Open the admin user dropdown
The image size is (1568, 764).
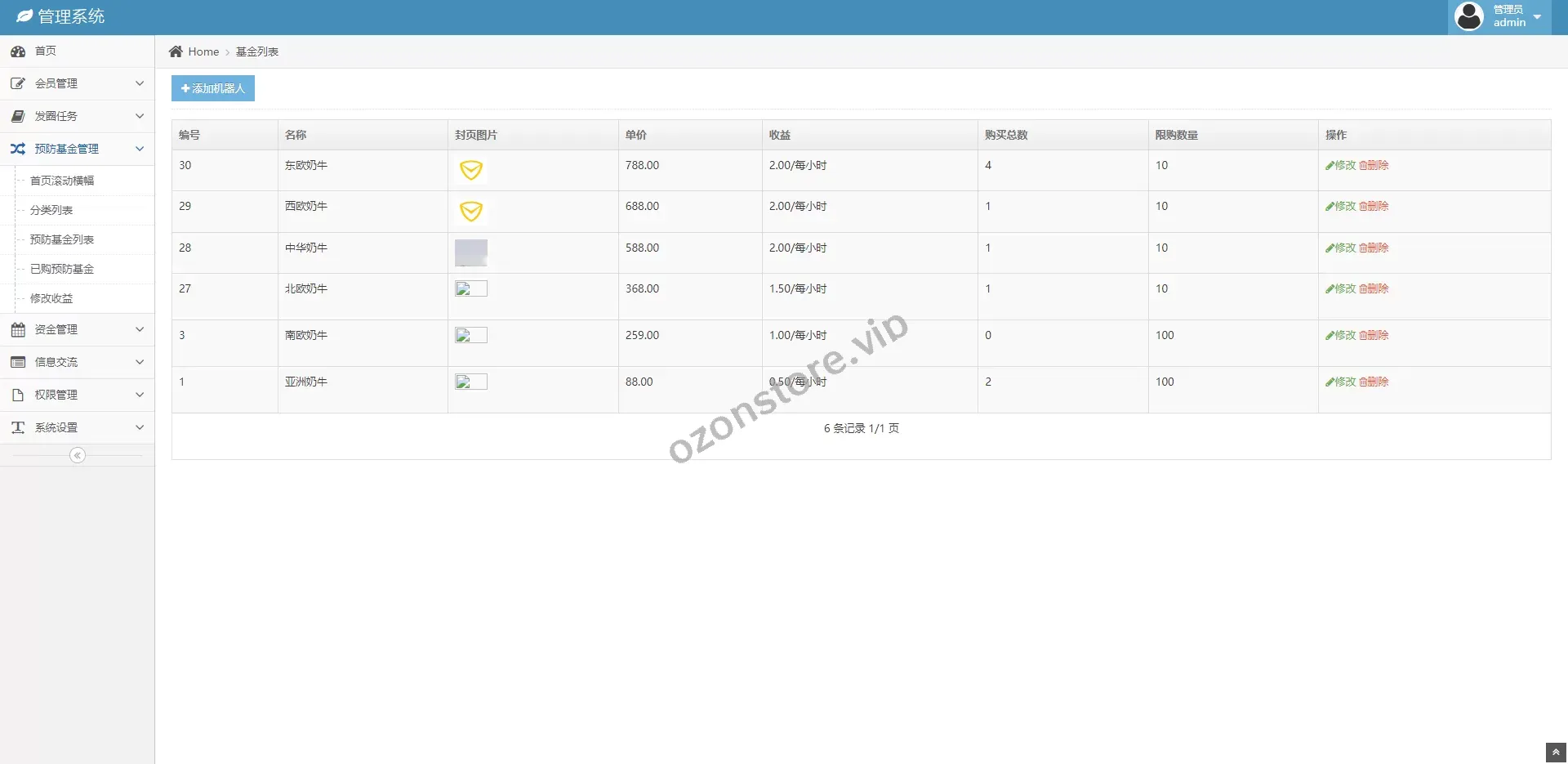tap(1499, 16)
